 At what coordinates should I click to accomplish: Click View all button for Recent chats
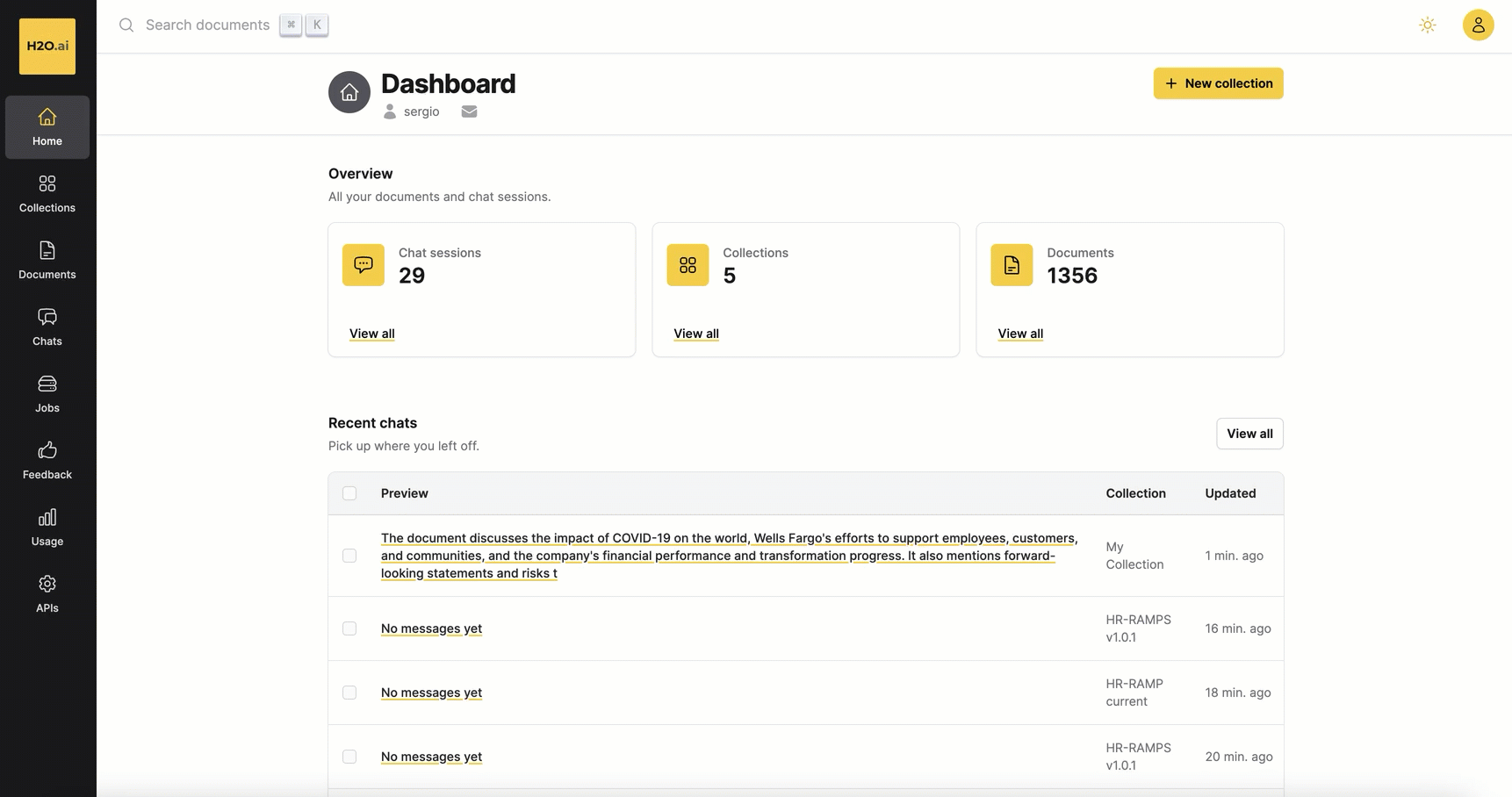(1249, 434)
